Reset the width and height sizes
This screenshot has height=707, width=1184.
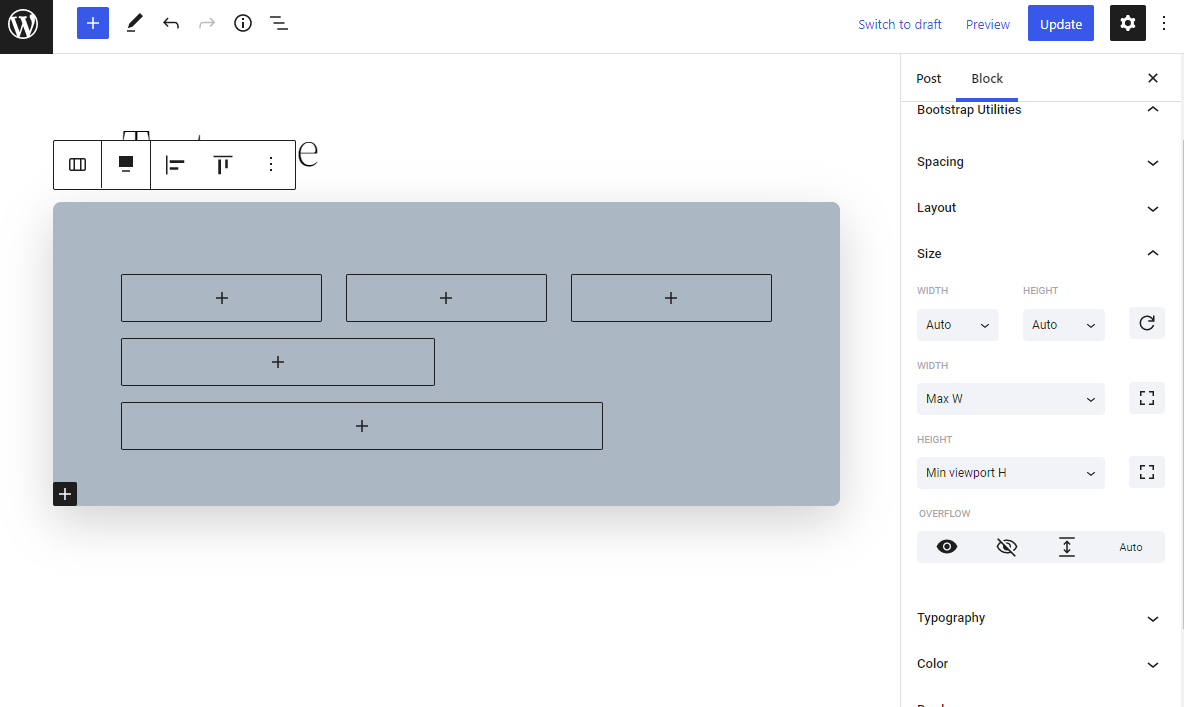(1147, 323)
